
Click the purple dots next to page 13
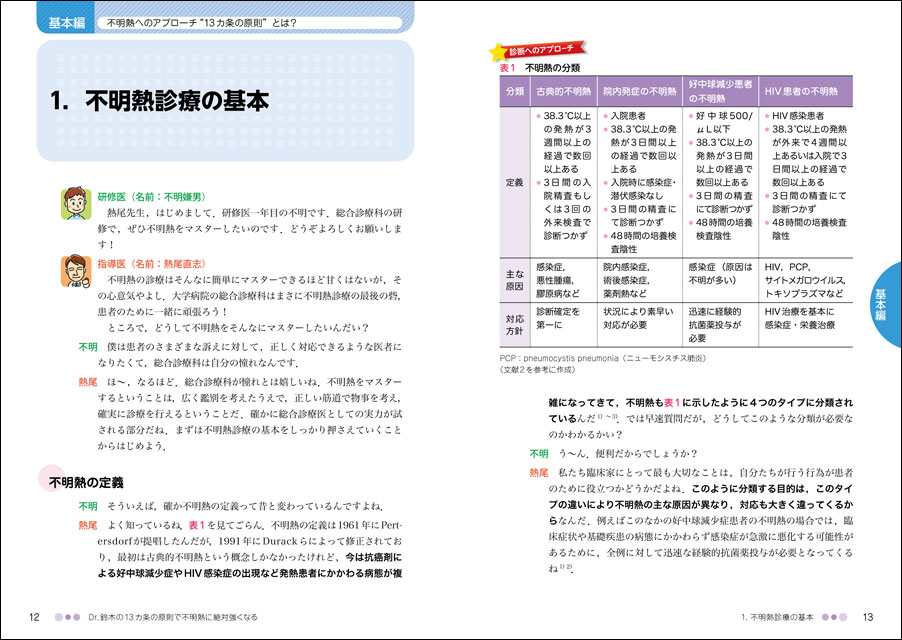[x=837, y=617]
